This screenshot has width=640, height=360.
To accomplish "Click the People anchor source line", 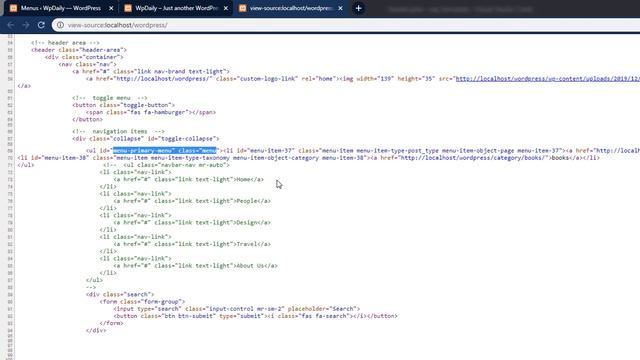I will click(192, 201).
